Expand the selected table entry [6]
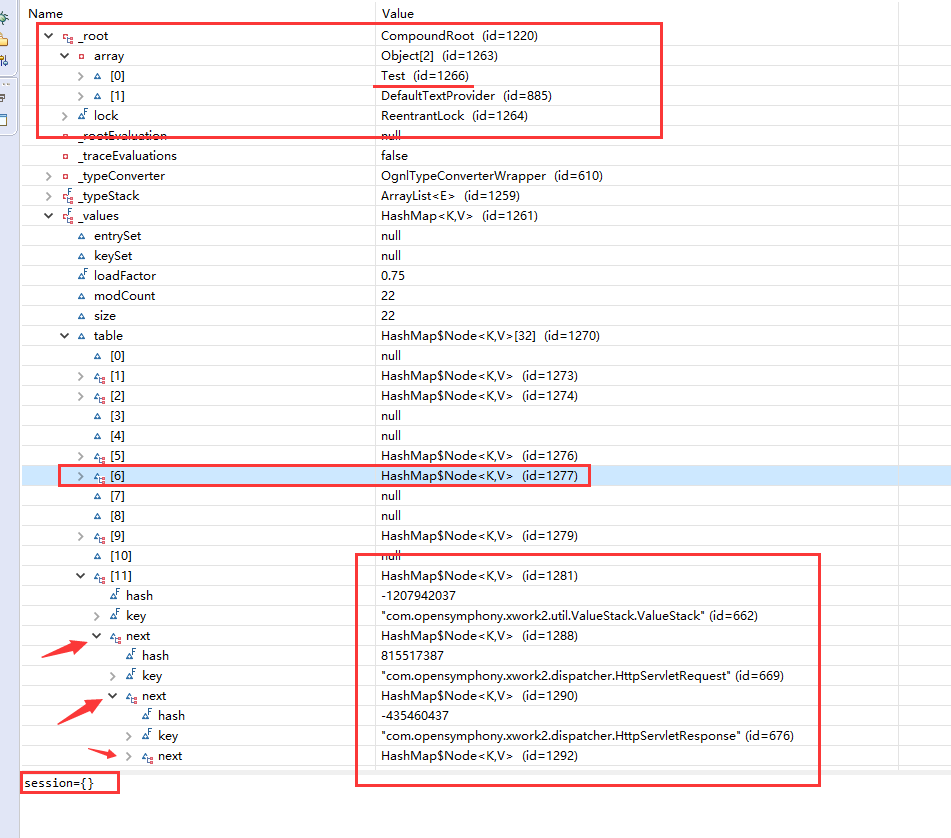 [x=81, y=476]
